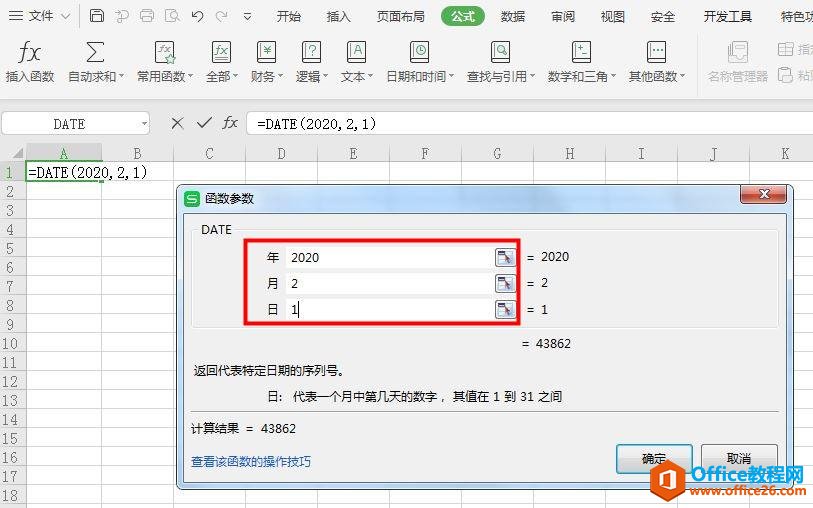
Task: Select column C header
Action: [x=209, y=153]
